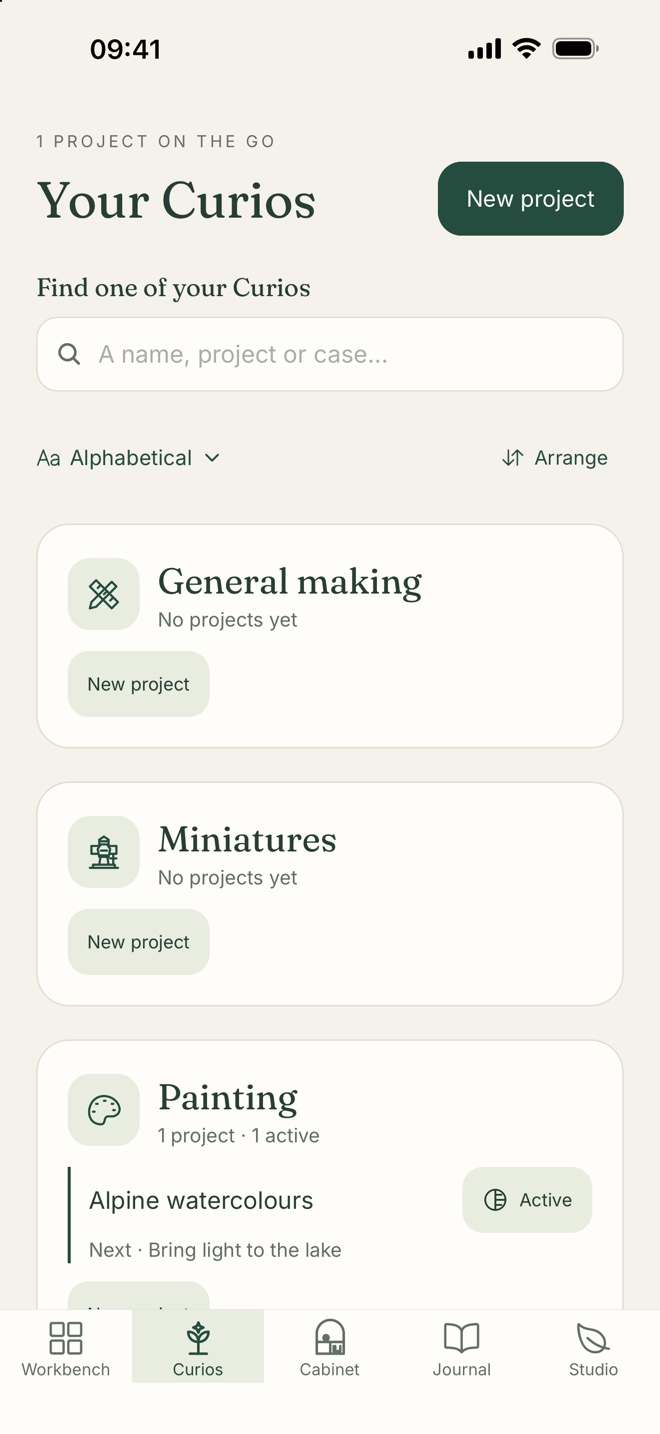Click the chevron next to Alphabetical
660x1434 pixels.
click(212, 458)
